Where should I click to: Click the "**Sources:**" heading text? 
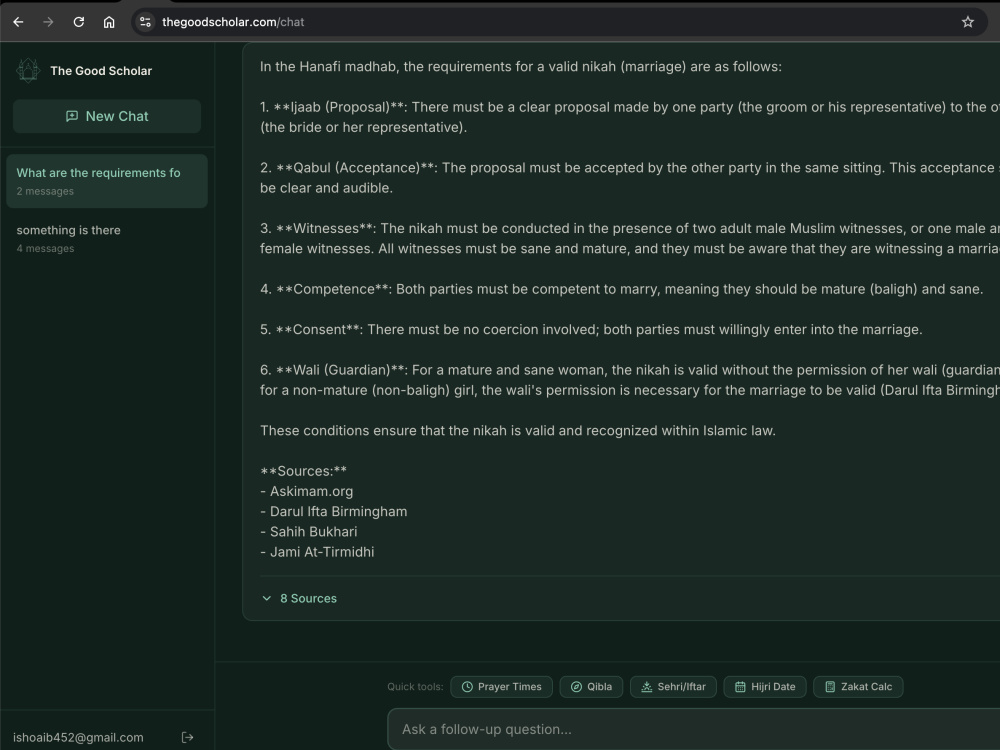(304, 471)
